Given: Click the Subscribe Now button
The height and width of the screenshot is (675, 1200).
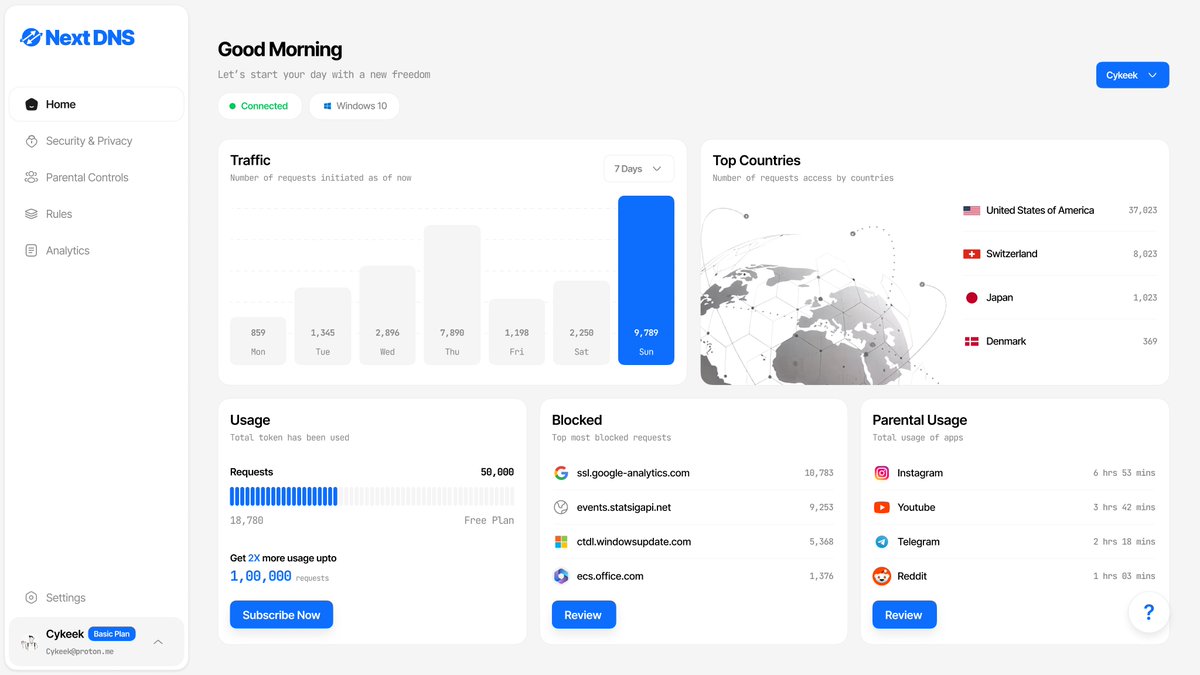Looking at the screenshot, I should pos(281,615).
